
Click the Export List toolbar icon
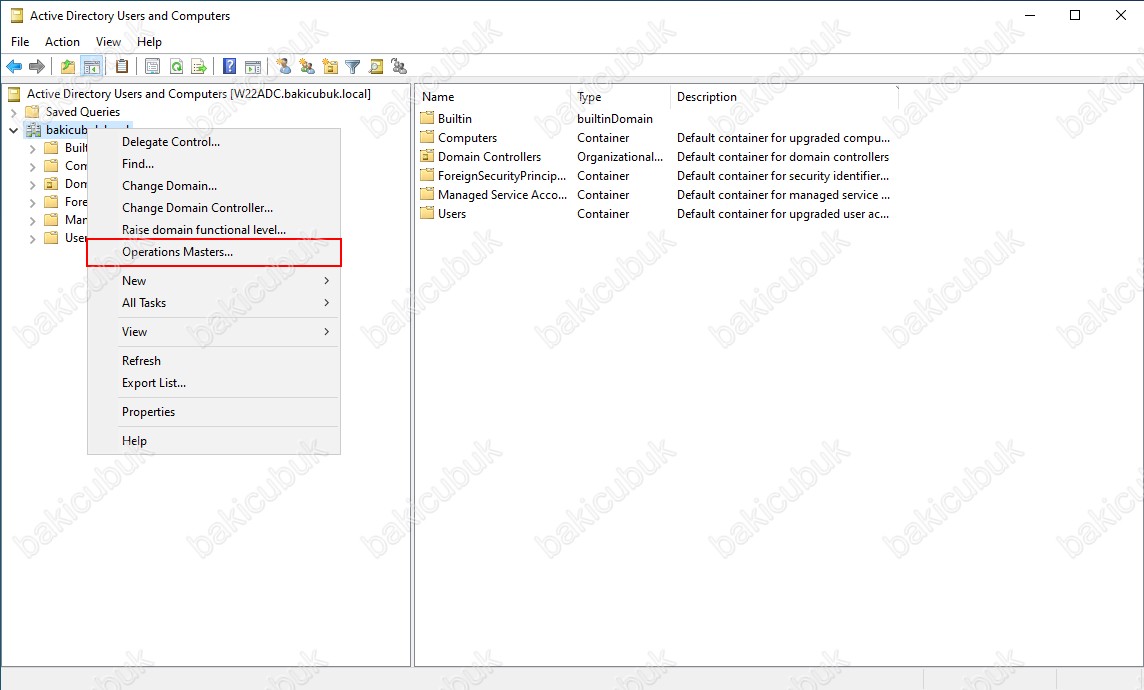[198, 67]
